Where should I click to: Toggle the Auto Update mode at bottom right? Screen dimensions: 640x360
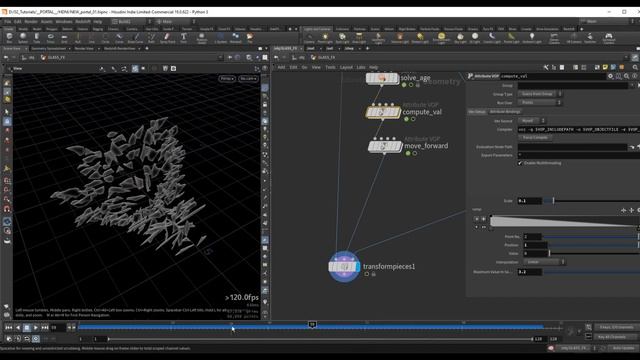[623, 348]
